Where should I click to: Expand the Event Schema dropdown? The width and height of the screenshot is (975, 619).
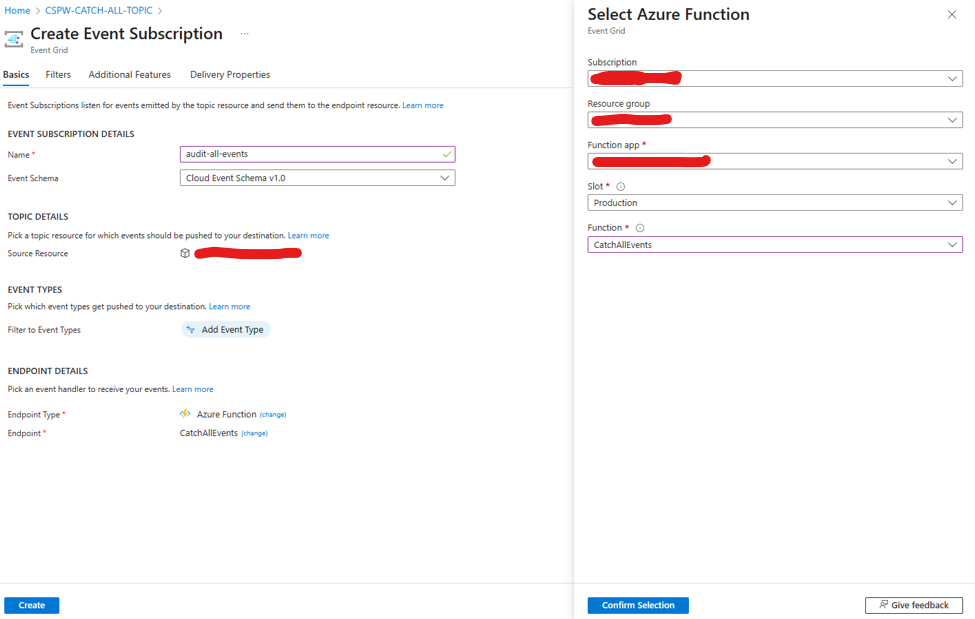pos(317,178)
